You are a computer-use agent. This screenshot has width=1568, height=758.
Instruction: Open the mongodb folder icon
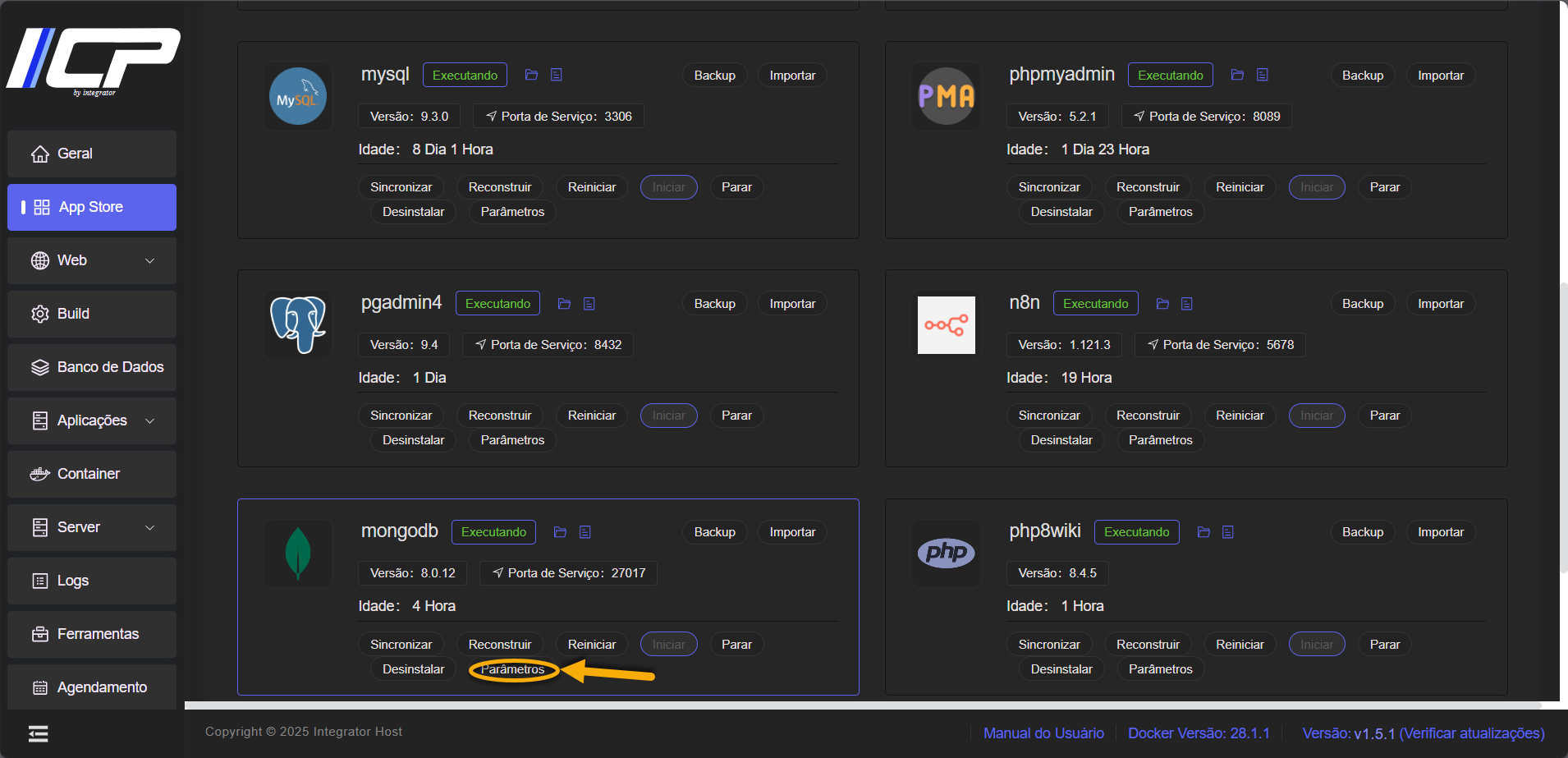point(560,531)
